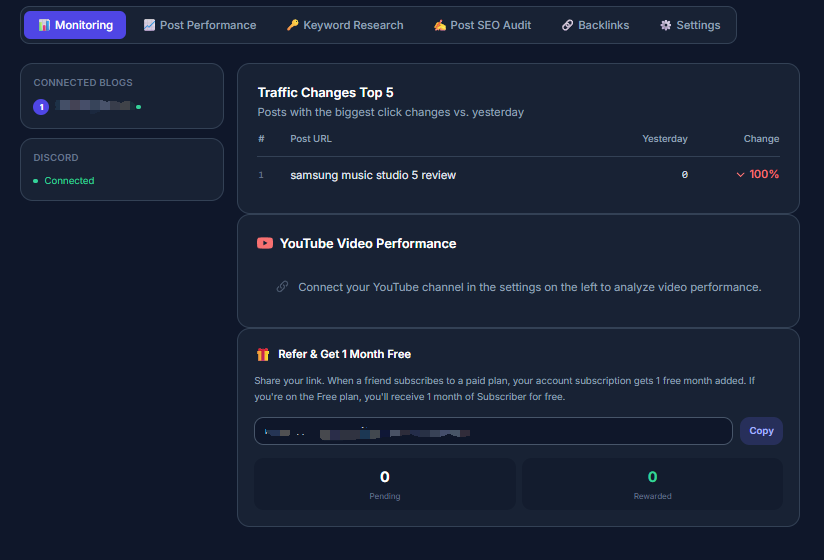Click the CONNECTED BLOGS label
824x560 pixels.
(x=83, y=82)
